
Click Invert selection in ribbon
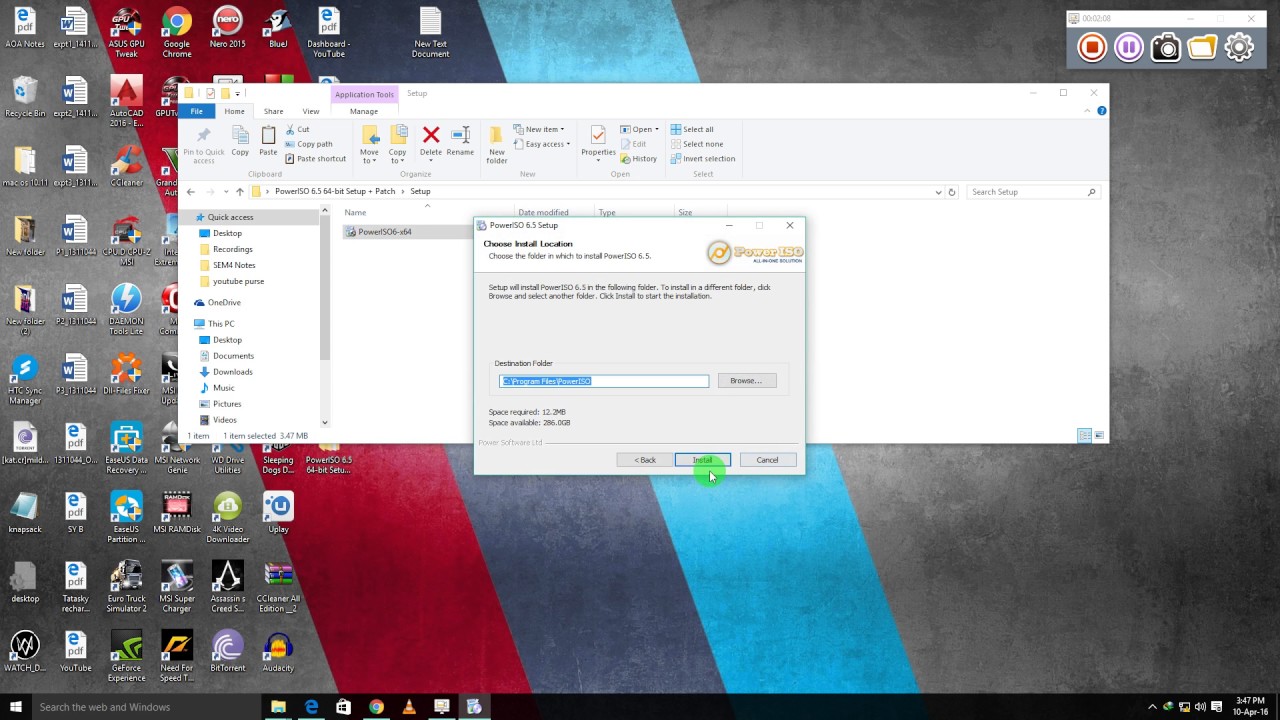click(x=703, y=159)
